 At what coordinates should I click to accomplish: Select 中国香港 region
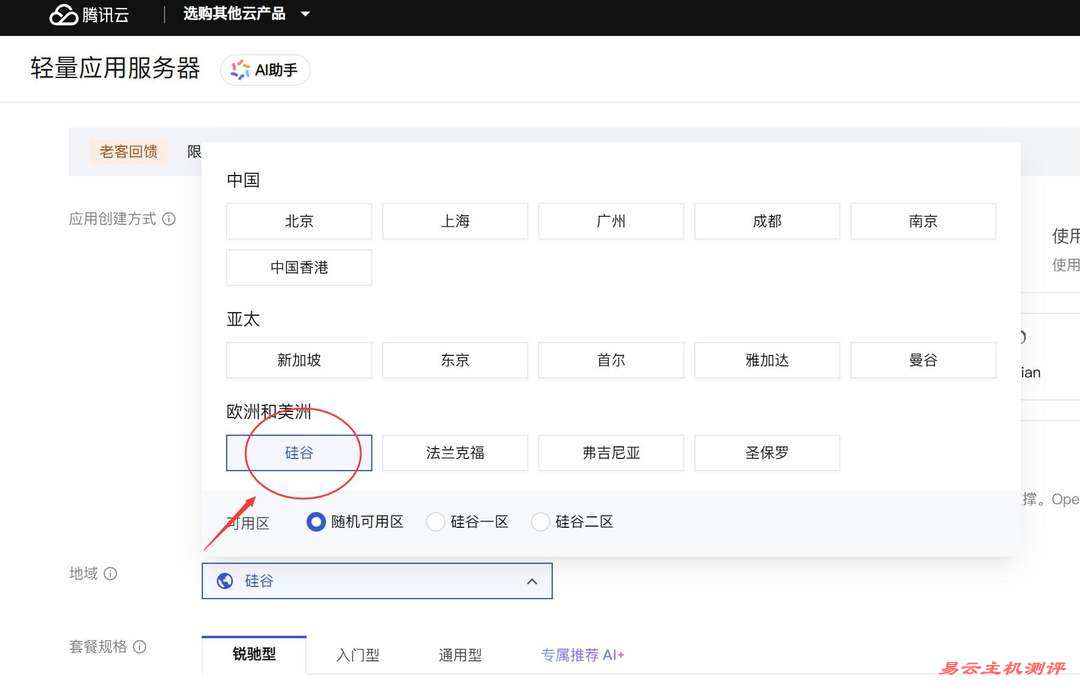pyautogui.click(x=299, y=267)
